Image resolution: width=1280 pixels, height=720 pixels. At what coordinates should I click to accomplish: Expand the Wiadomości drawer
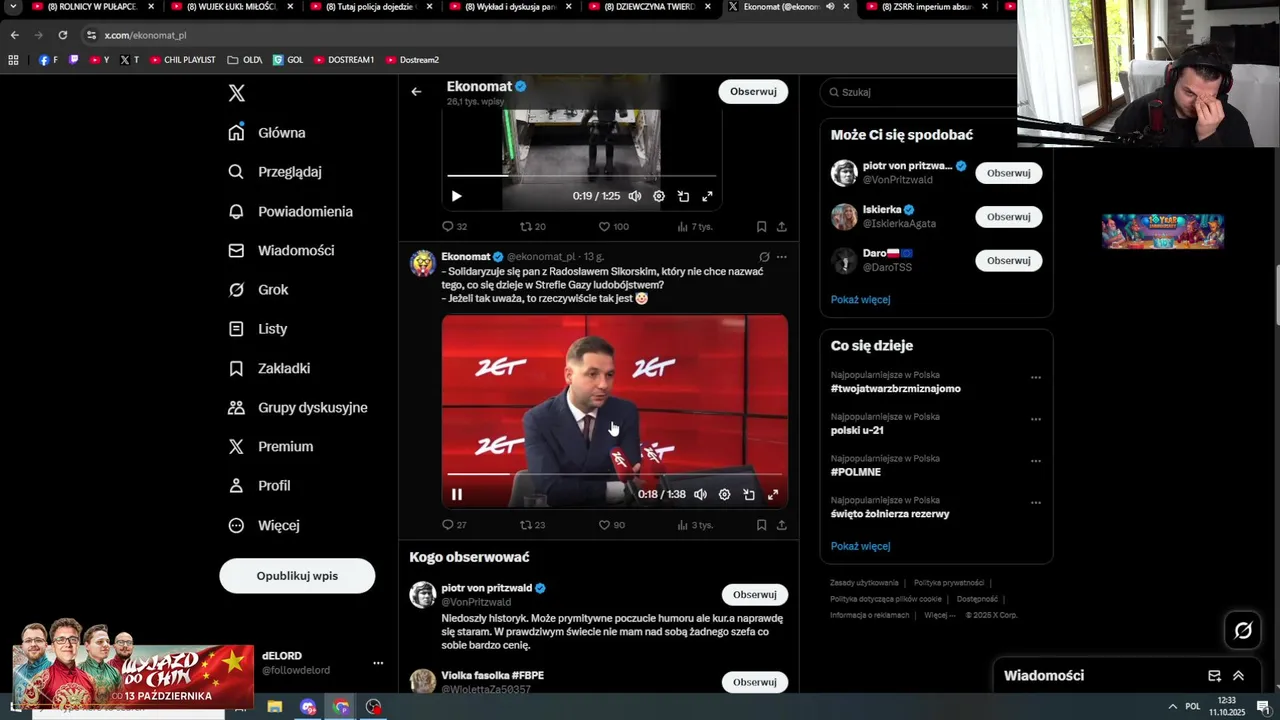click(x=1238, y=676)
